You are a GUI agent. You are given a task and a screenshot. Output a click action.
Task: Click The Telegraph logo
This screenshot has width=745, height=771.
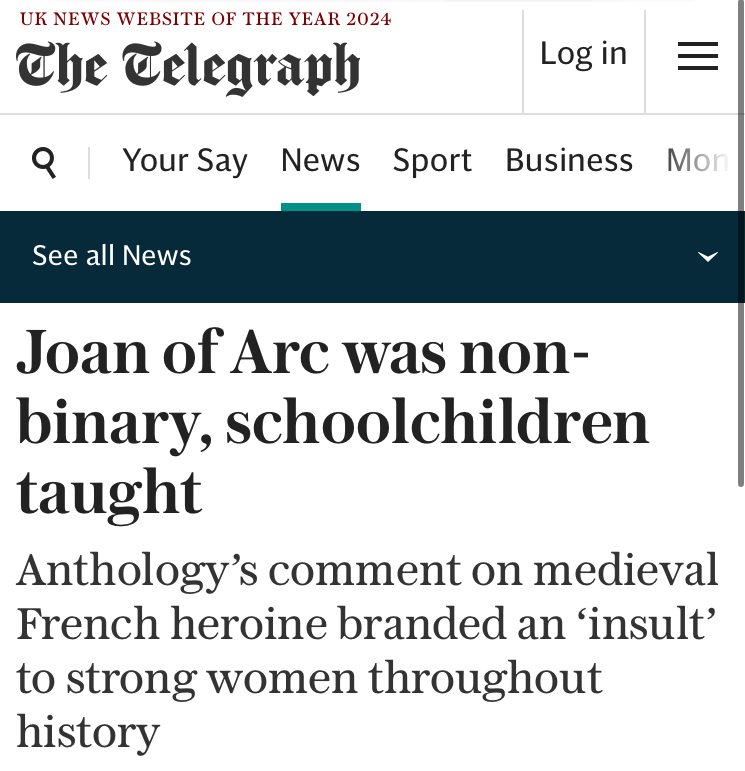[188, 67]
